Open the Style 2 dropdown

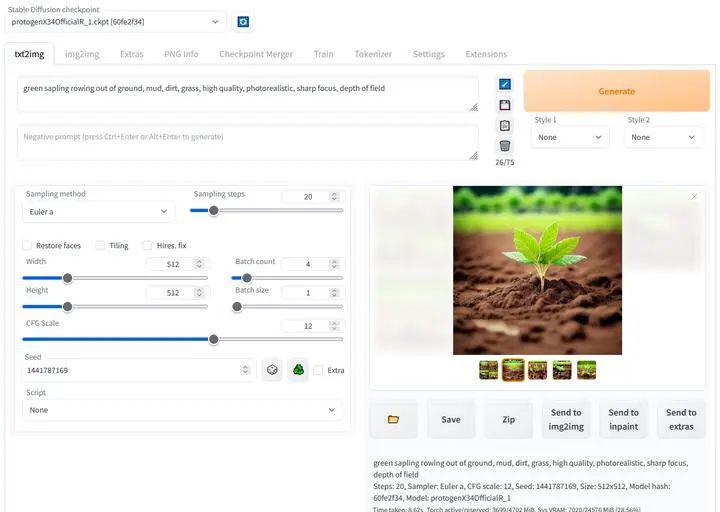pos(663,137)
